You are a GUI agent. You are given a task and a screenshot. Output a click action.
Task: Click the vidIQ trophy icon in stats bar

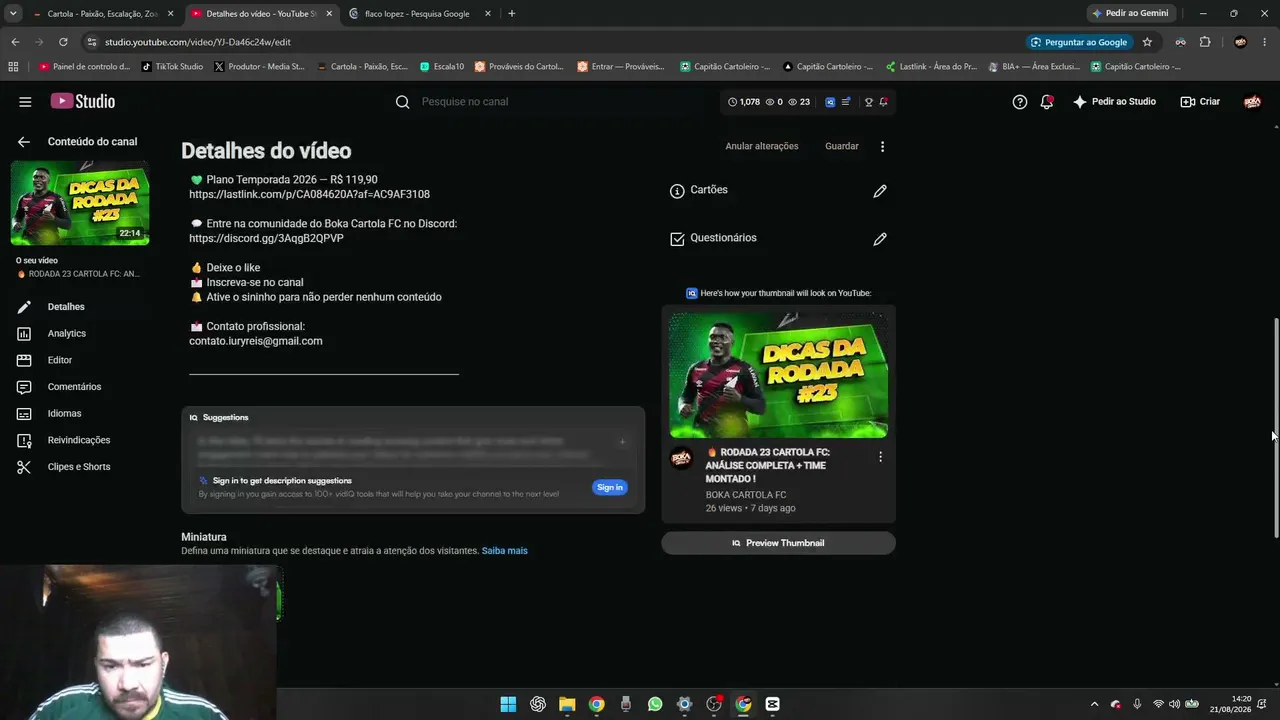869,102
